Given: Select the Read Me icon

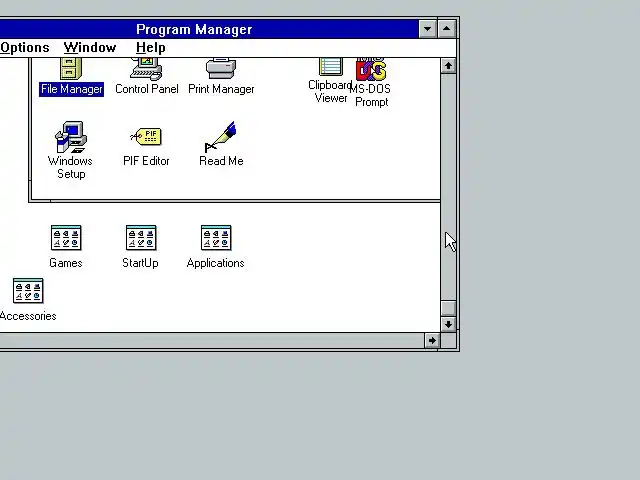Looking at the screenshot, I should (x=221, y=137).
